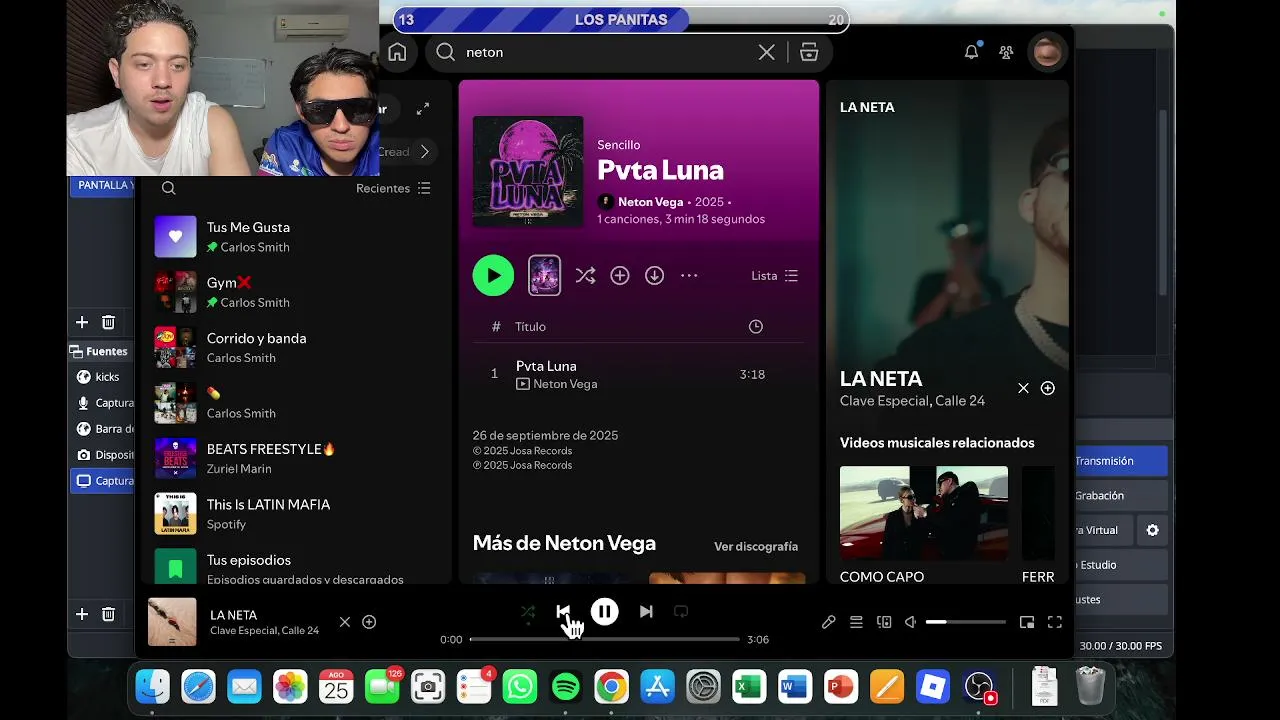Click LA NETA title in side panel
Viewport: 1280px width, 720px height.
coord(881,379)
